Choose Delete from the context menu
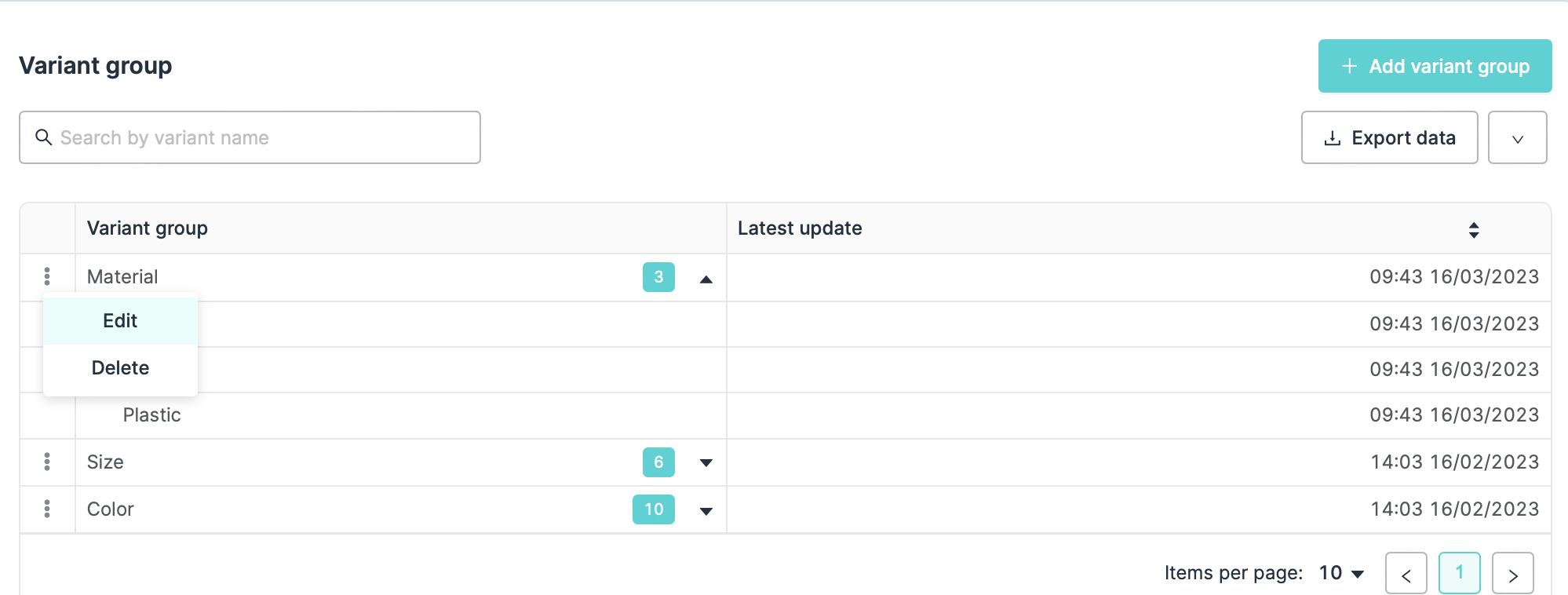This screenshot has height=595, width=1568. click(x=120, y=368)
